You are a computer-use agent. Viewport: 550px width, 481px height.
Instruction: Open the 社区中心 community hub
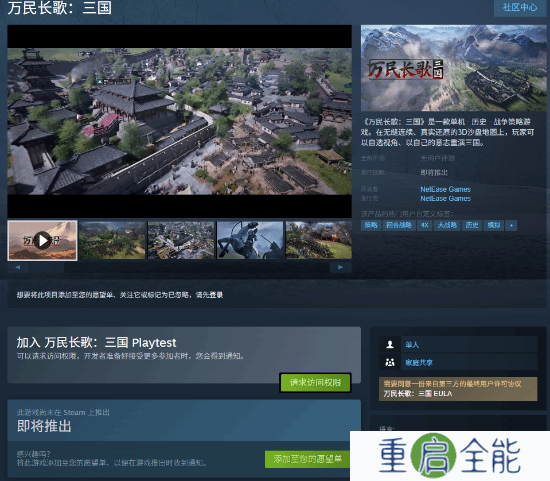pyautogui.click(x=520, y=7)
